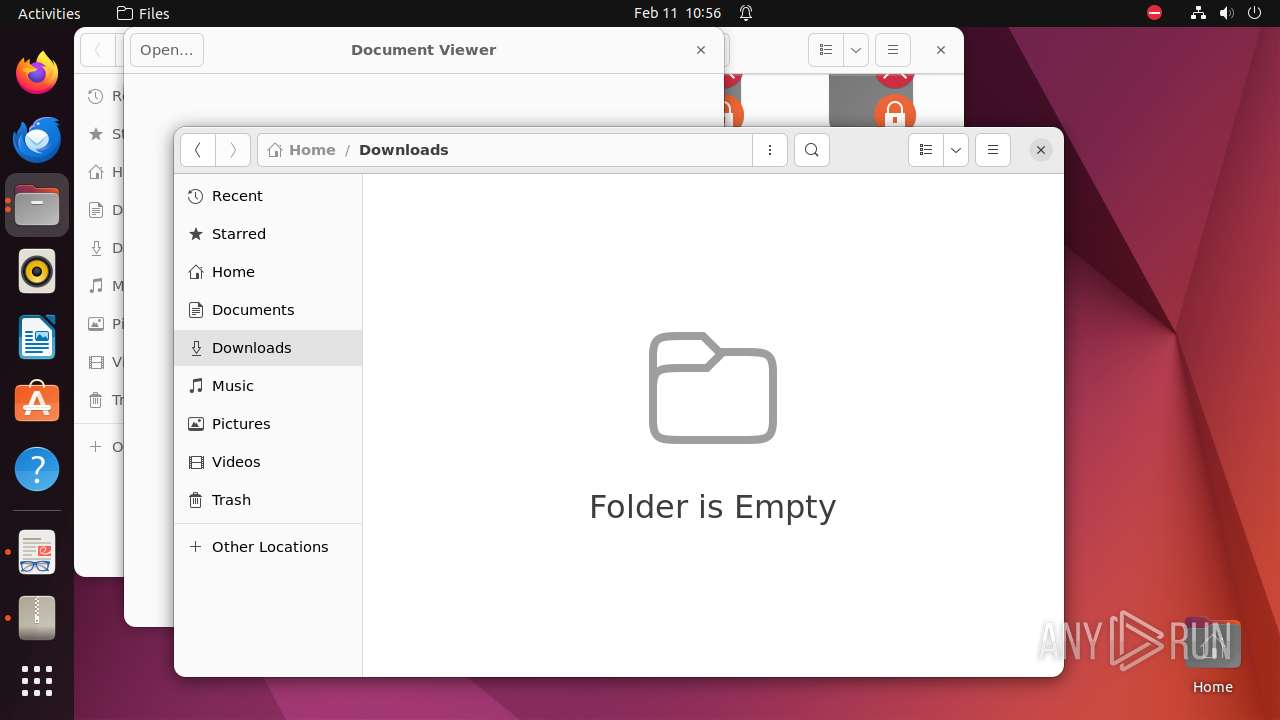The width and height of the screenshot is (1280, 720).
Task: Open Files app menu in top bar
Action: [143, 13]
